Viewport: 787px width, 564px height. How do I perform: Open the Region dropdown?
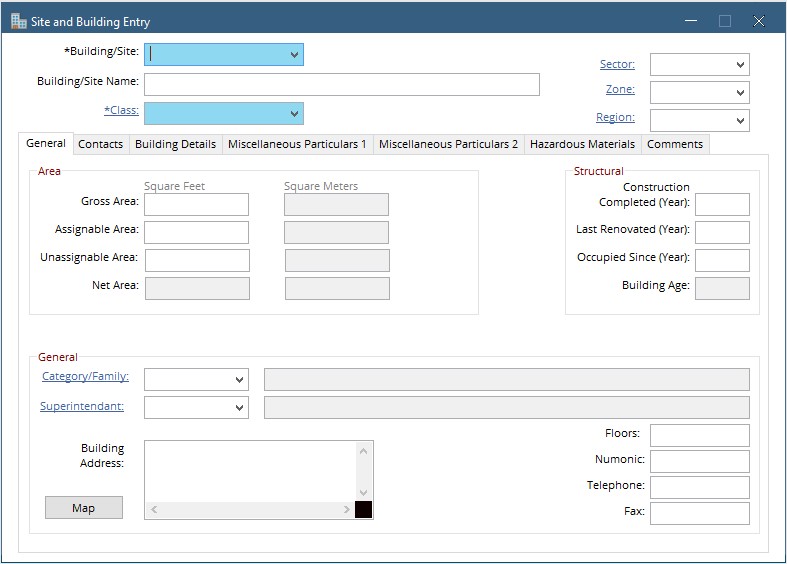point(740,121)
